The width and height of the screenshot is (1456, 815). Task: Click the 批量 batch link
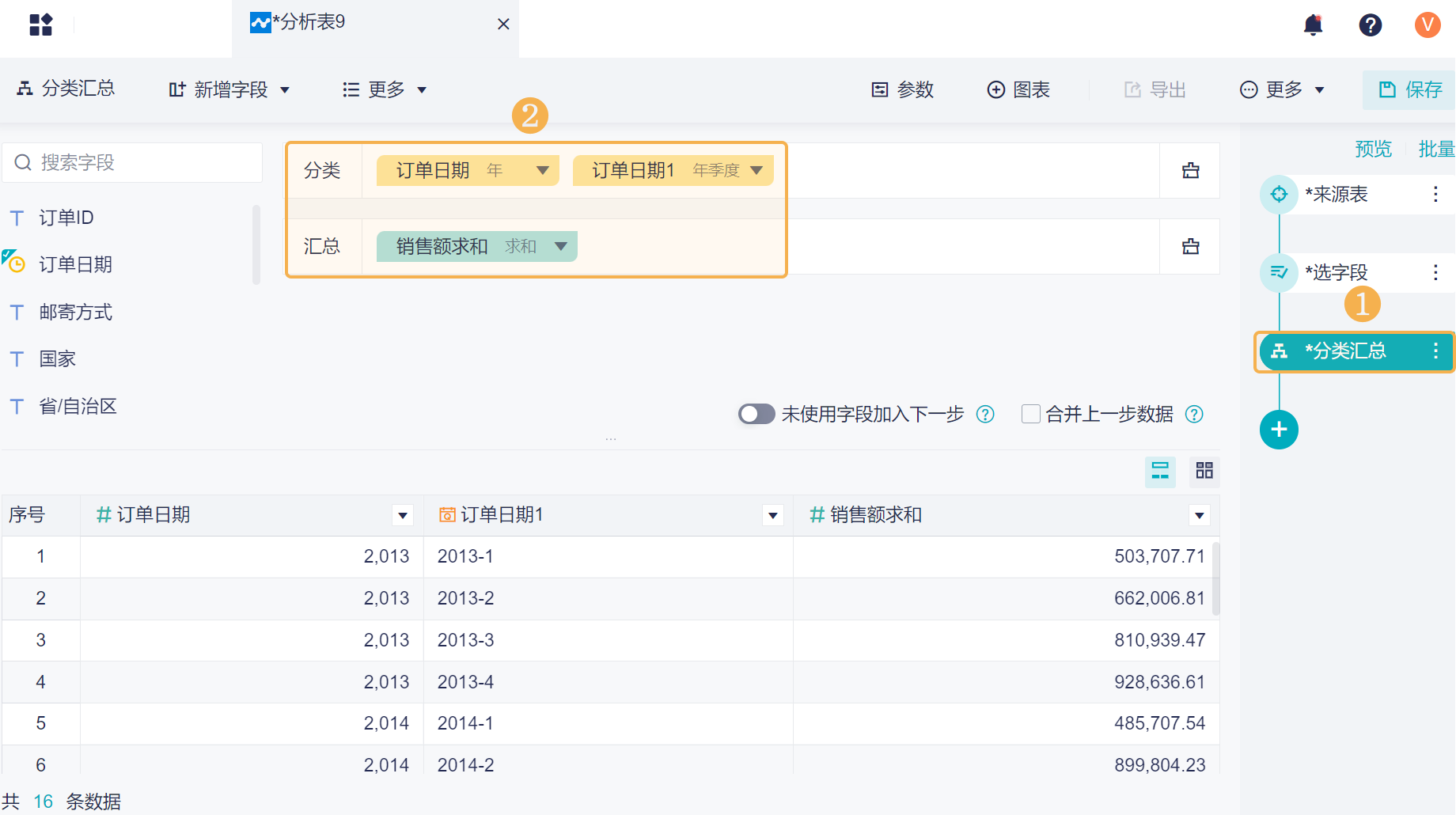point(1436,149)
